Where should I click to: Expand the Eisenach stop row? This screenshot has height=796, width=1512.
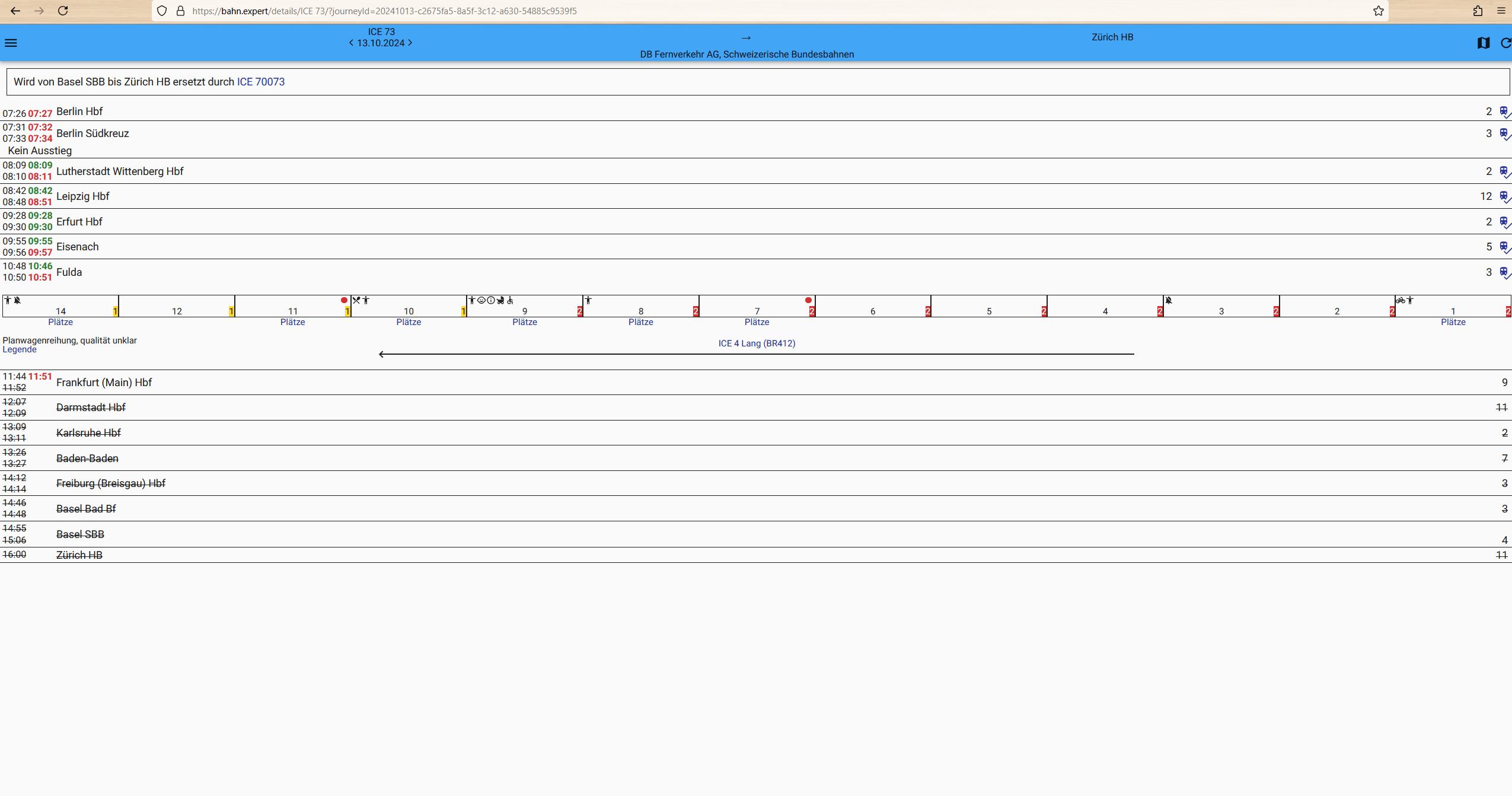click(77, 247)
